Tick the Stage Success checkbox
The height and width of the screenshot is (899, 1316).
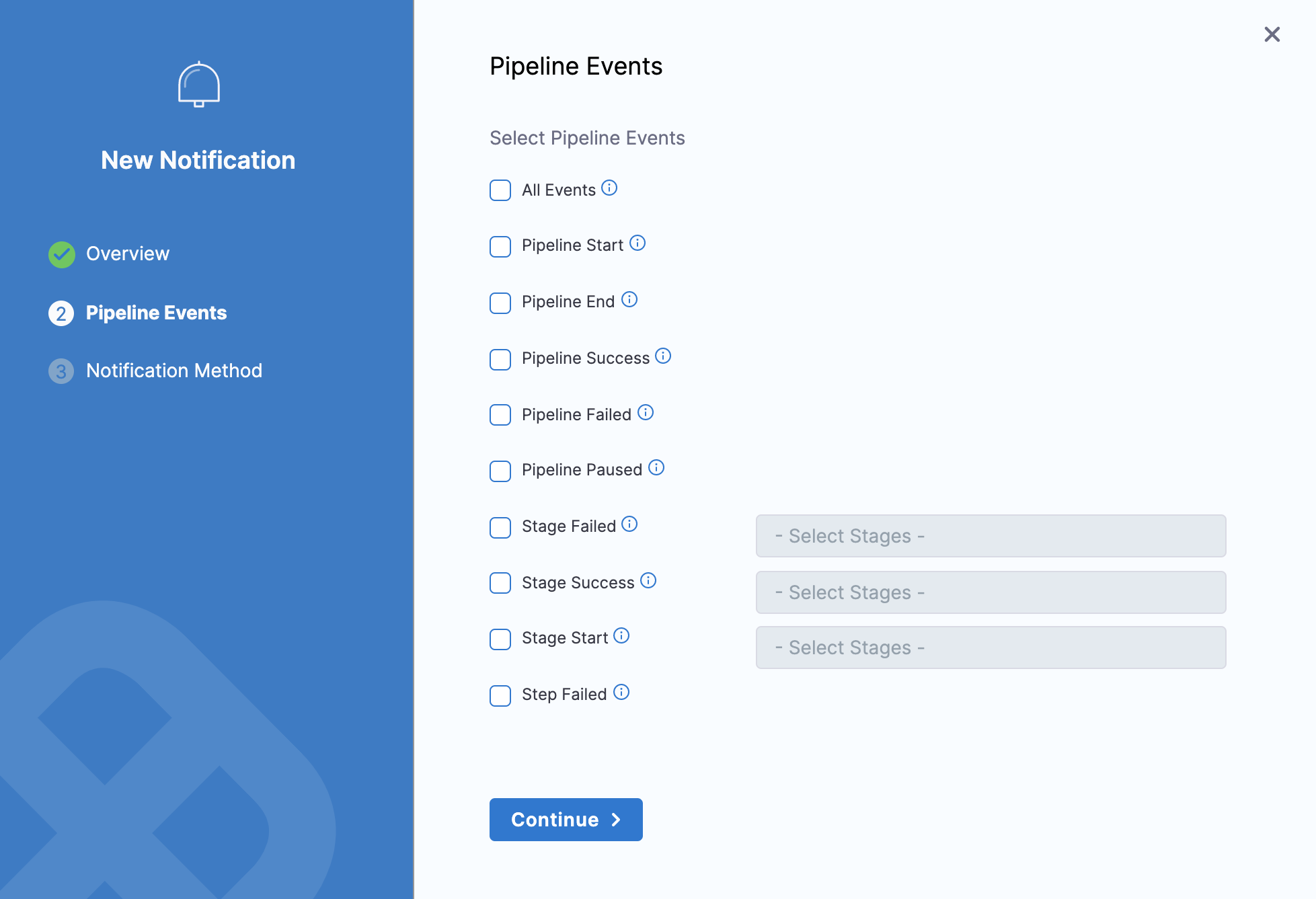coord(500,583)
